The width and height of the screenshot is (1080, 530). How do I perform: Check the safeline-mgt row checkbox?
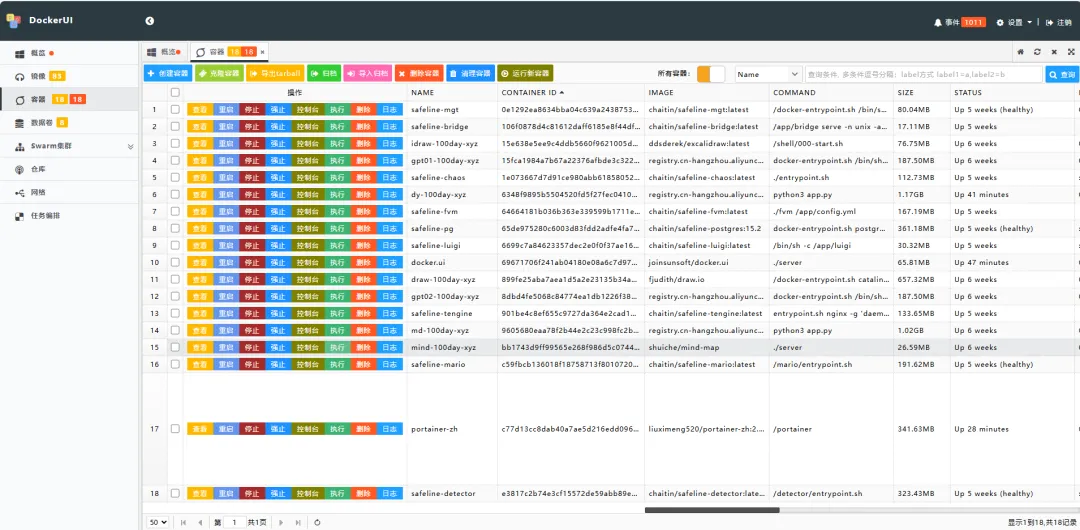coord(175,110)
